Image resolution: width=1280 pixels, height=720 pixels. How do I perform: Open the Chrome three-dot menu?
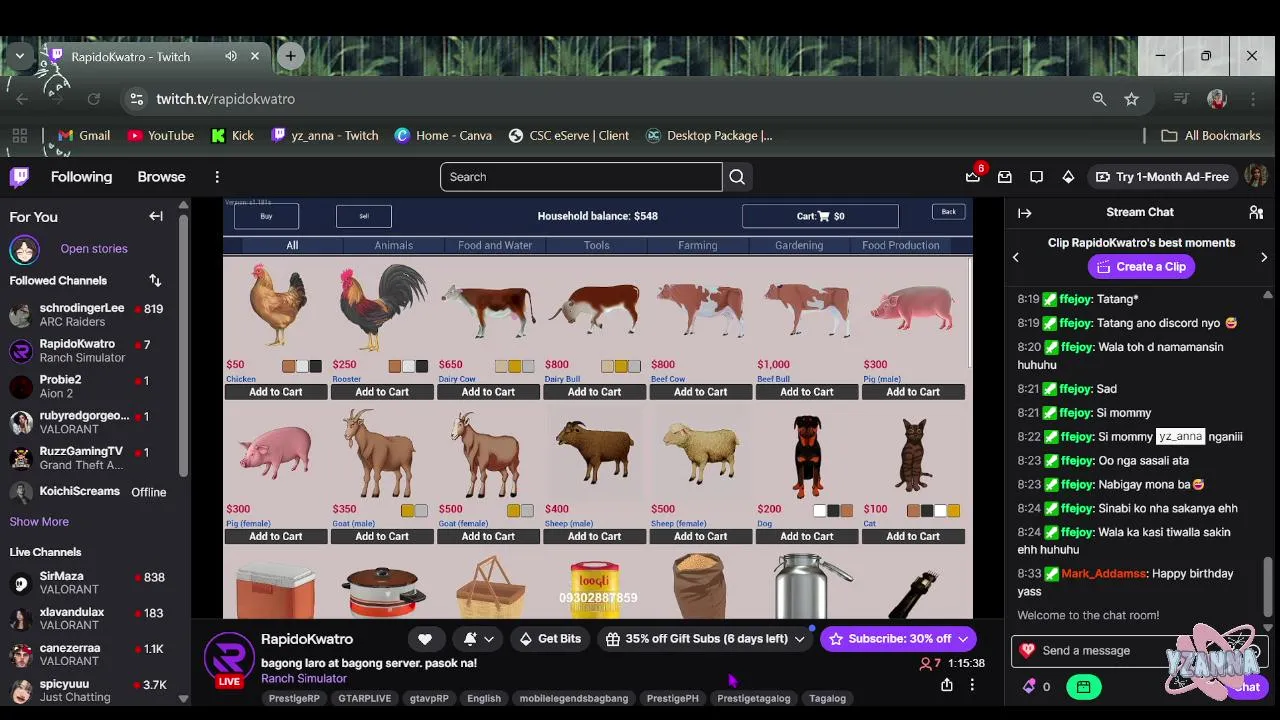point(1253,99)
